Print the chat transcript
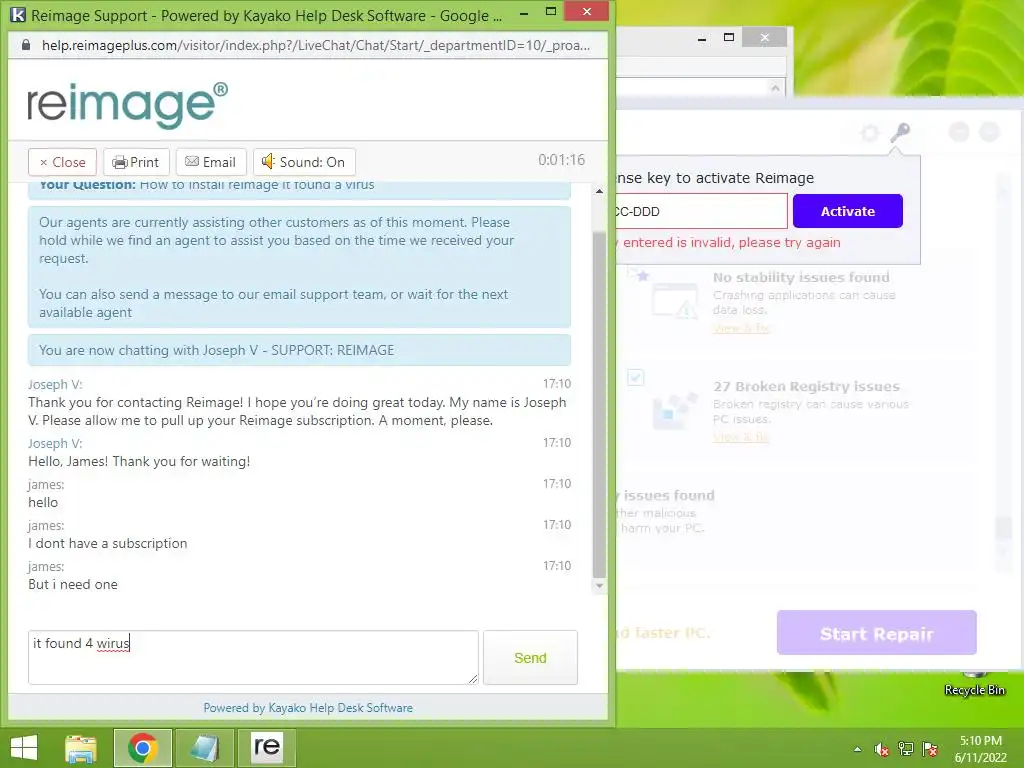The height and width of the screenshot is (768, 1024). click(x=136, y=162)
